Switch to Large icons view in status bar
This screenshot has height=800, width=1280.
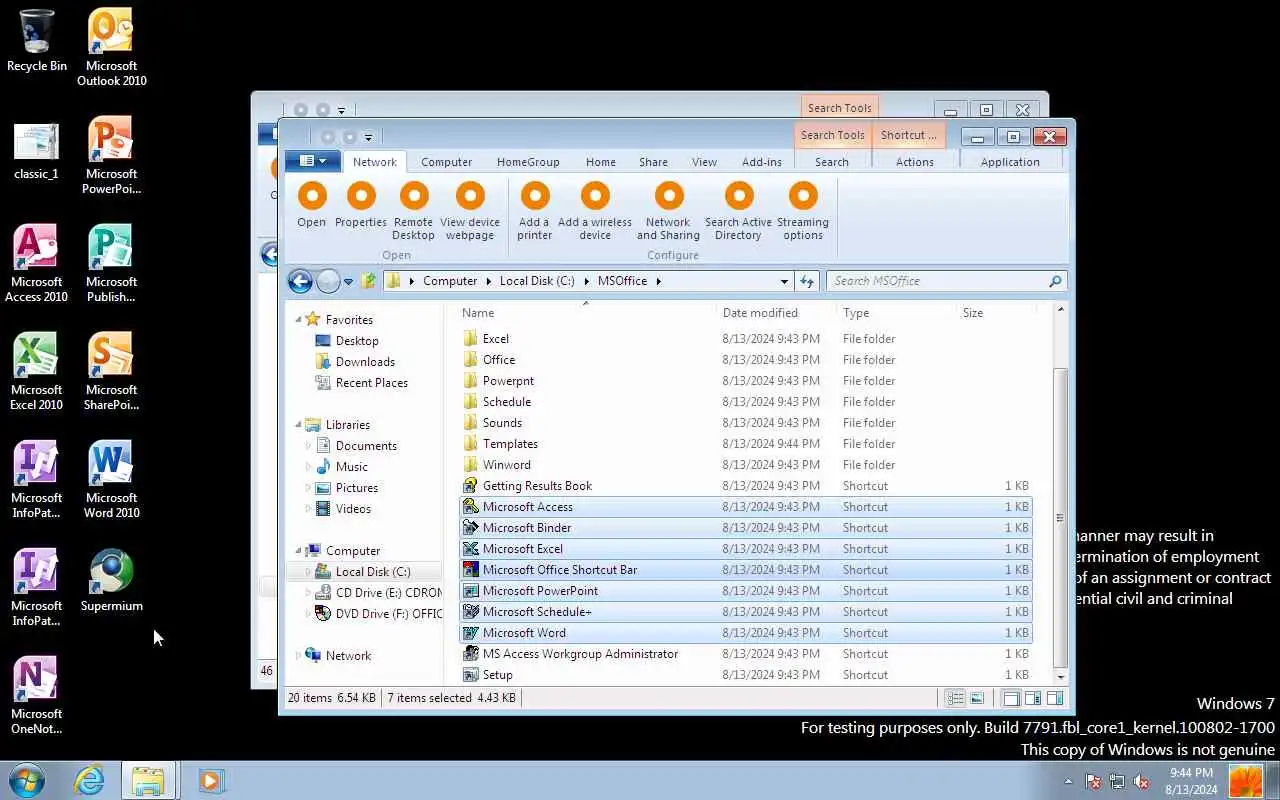click(977, 698)
